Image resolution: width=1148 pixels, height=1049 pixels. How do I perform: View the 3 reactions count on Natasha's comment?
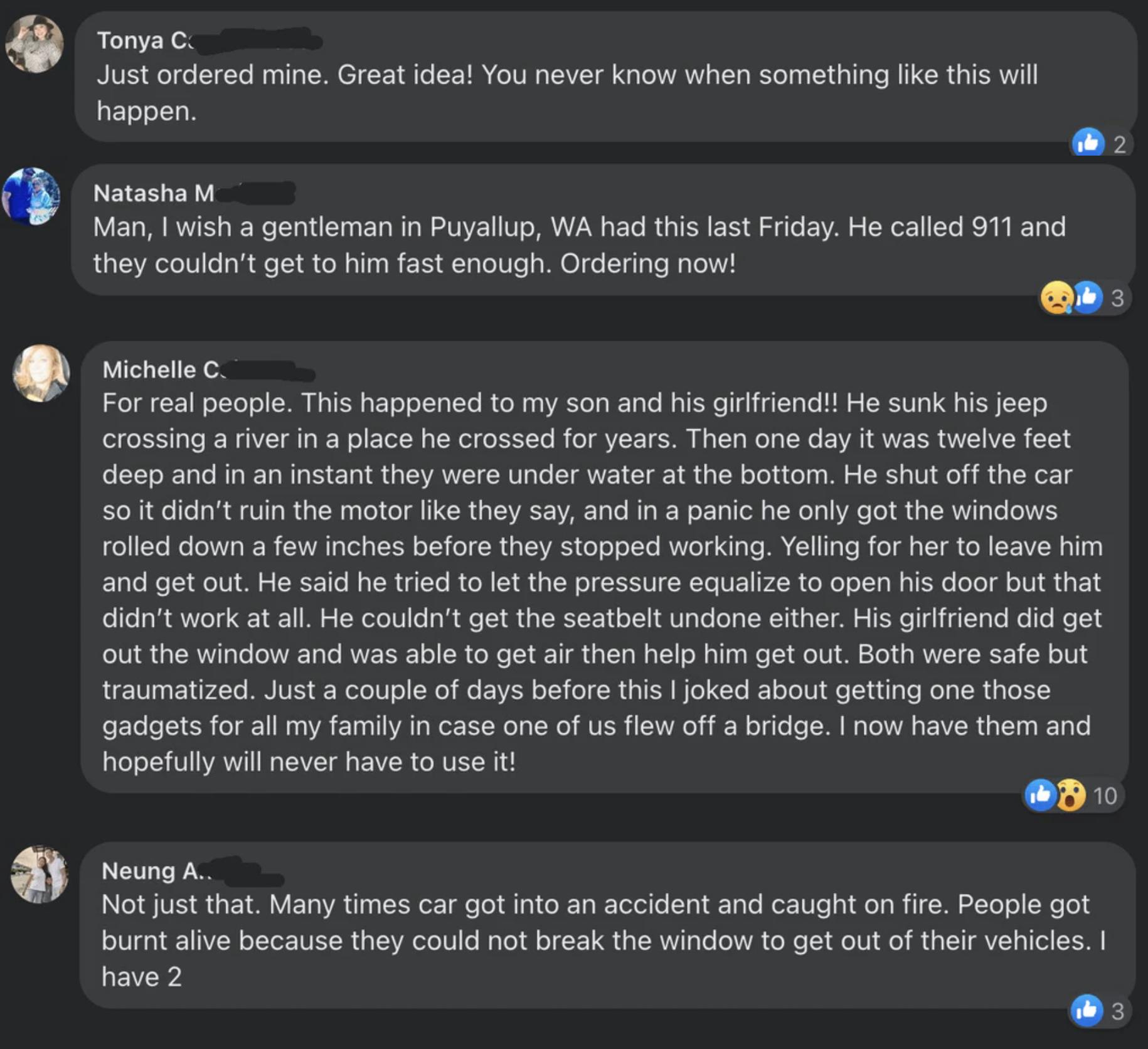[x=1117, y=298]
